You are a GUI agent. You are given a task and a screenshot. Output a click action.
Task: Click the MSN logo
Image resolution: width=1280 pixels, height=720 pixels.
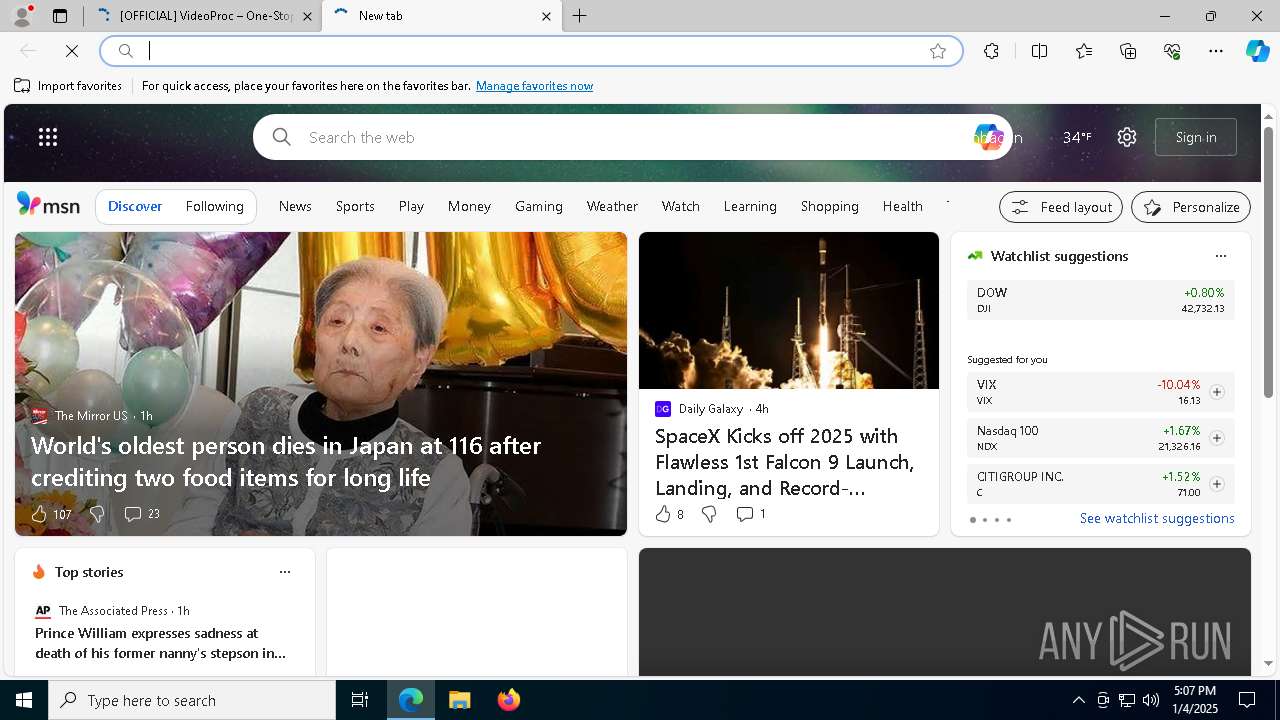[x=48, y=205]
